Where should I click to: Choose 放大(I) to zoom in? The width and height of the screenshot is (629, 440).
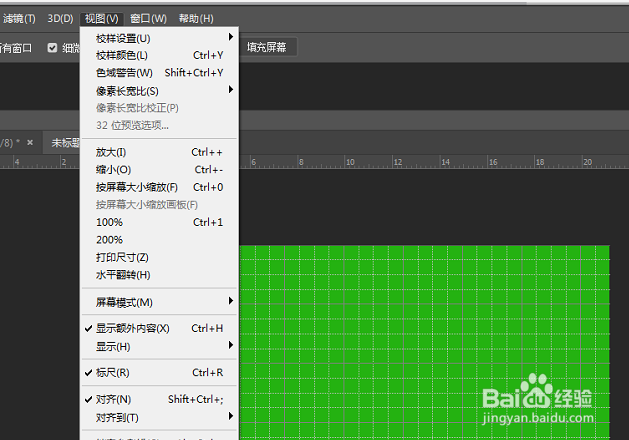pos(159,152)
